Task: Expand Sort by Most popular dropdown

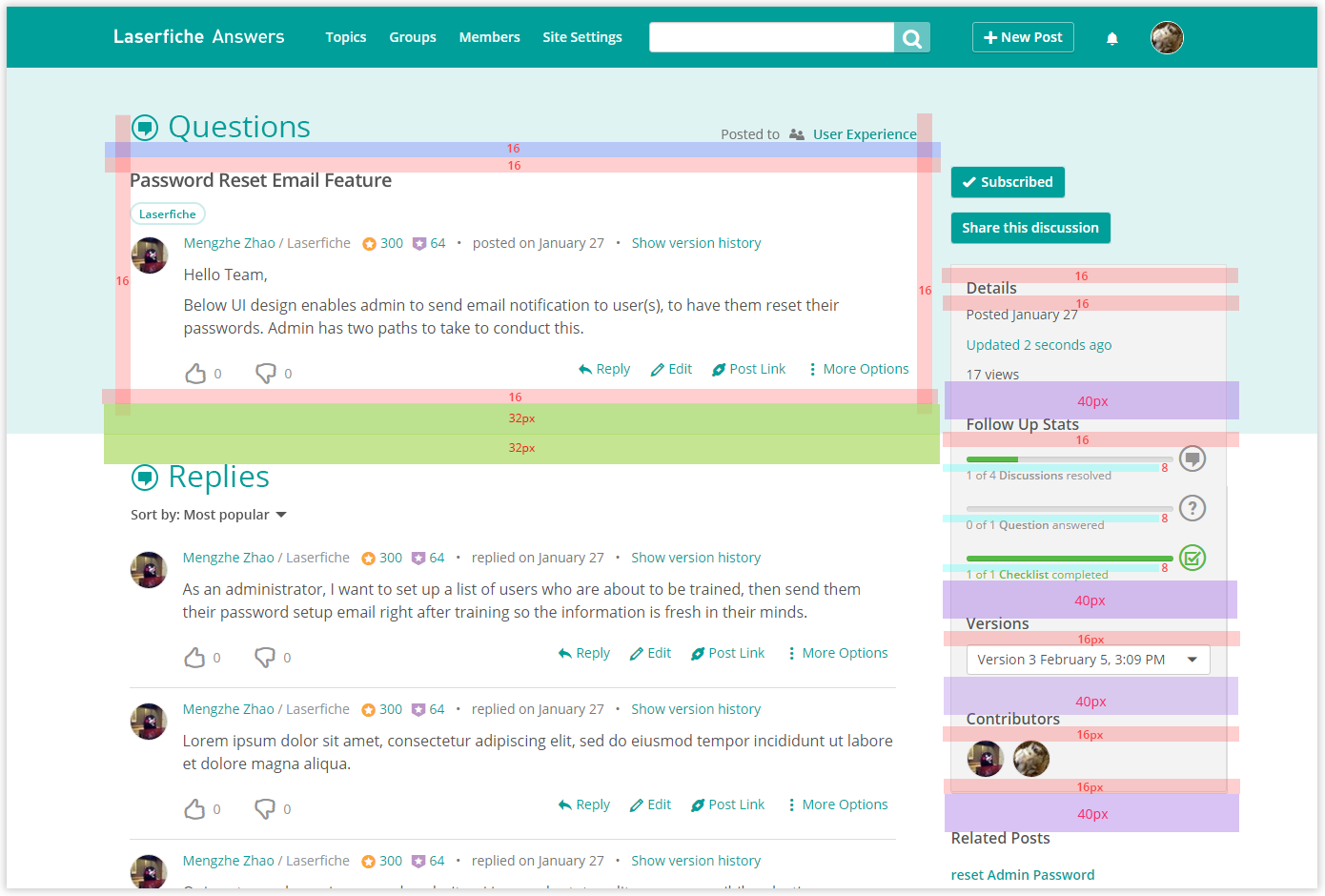Action: [x=209, y=515]
